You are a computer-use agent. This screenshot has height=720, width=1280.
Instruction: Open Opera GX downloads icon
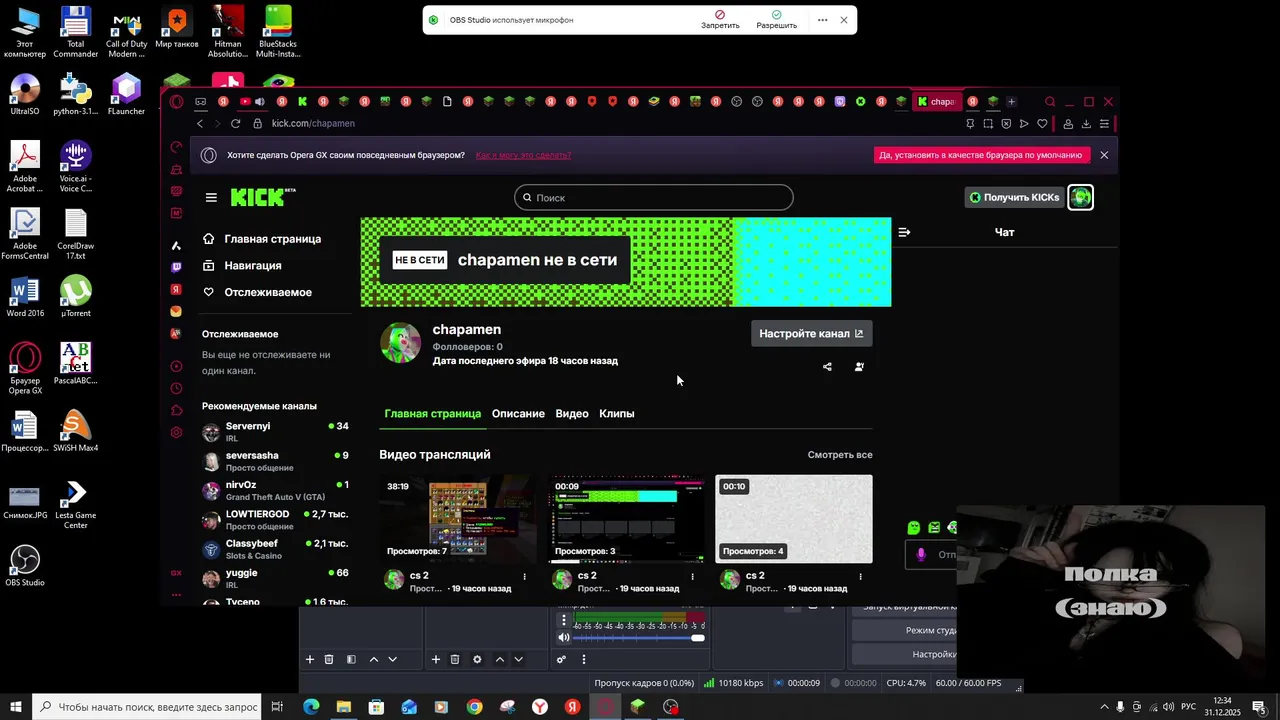point(1086,124)
